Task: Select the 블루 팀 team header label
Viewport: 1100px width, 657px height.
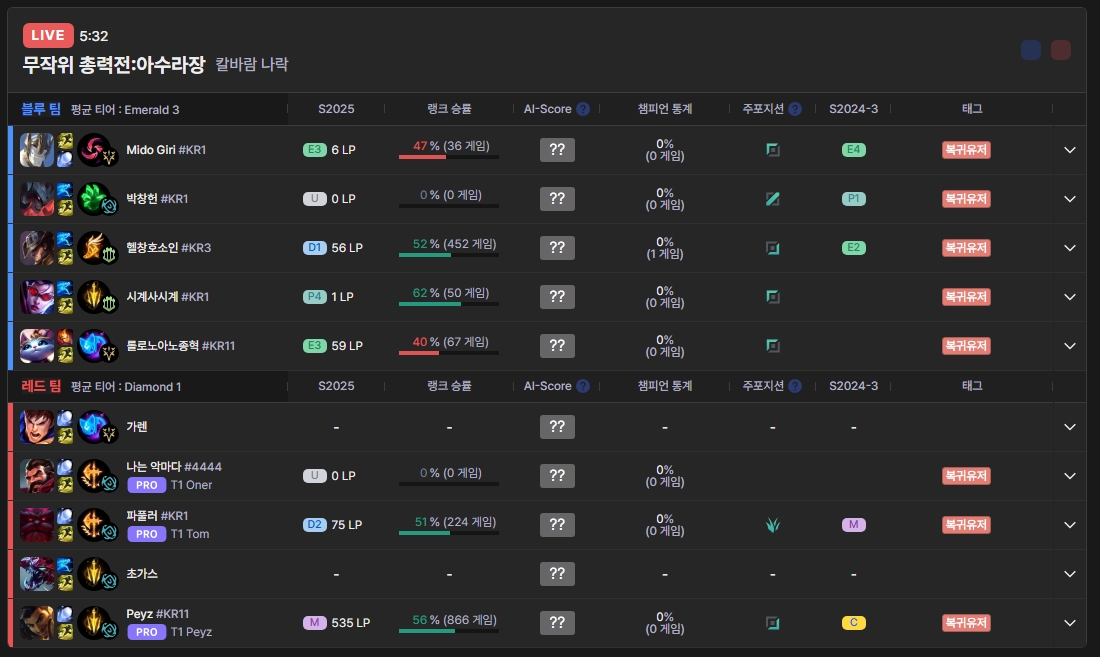Action: (x=41, y=109)
